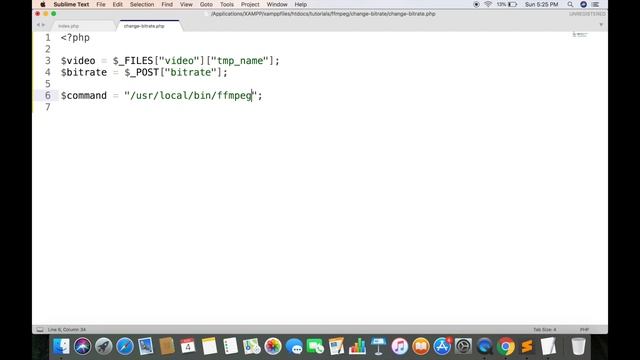Click the Sun 5:25 PM clock
The width and height of the screenshot is (640, 360).
pos(541,4)
